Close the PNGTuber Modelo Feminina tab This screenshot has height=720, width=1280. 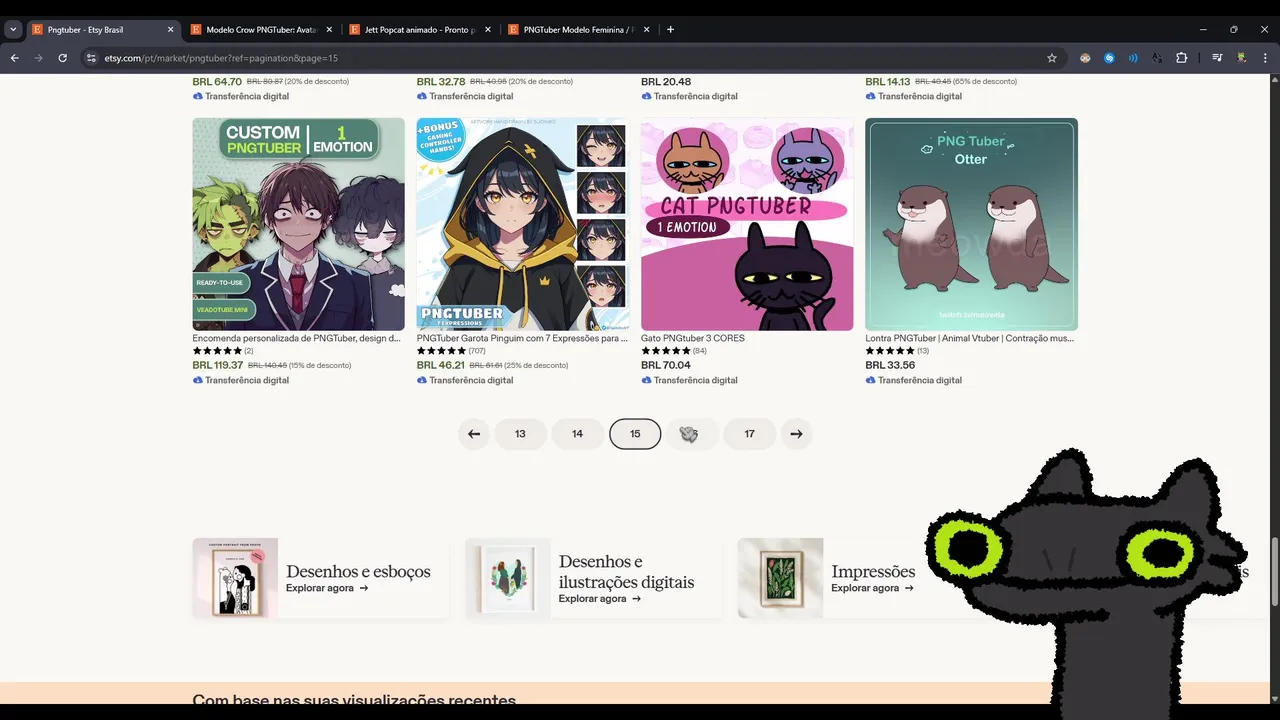pyautogui.click(x=647, y=30)
